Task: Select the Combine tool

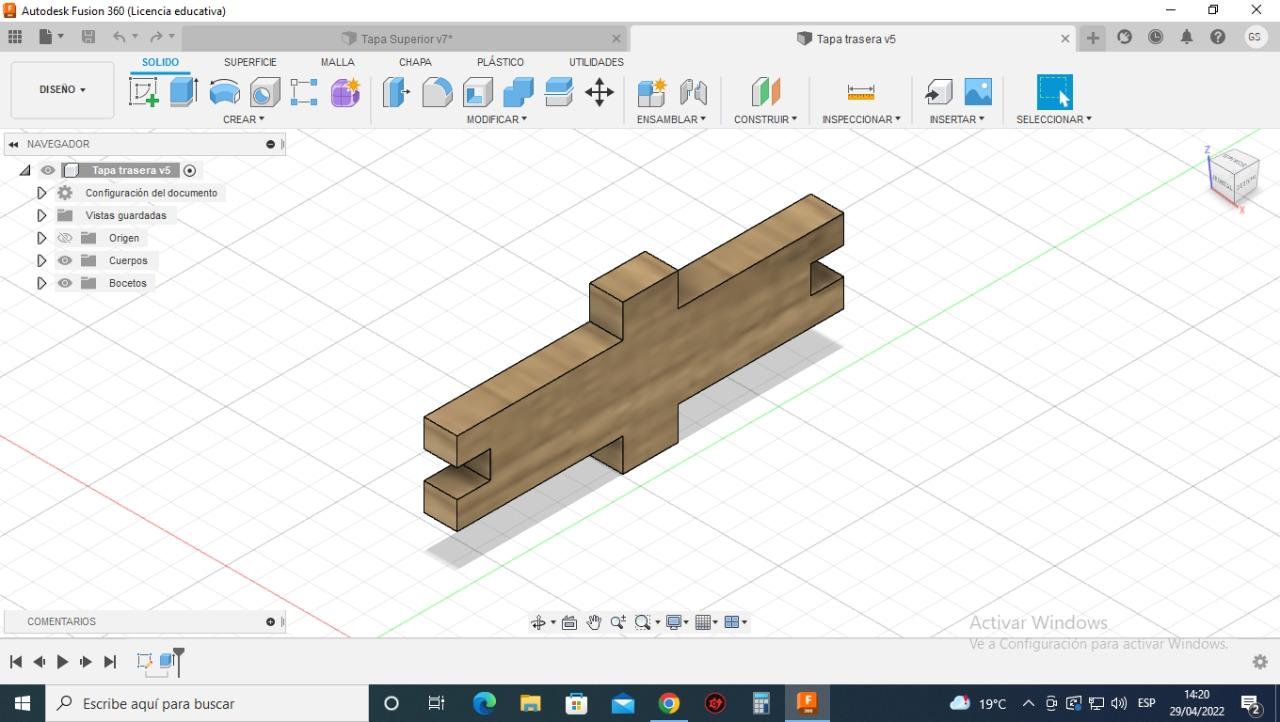Action: [x=518, y=92]
